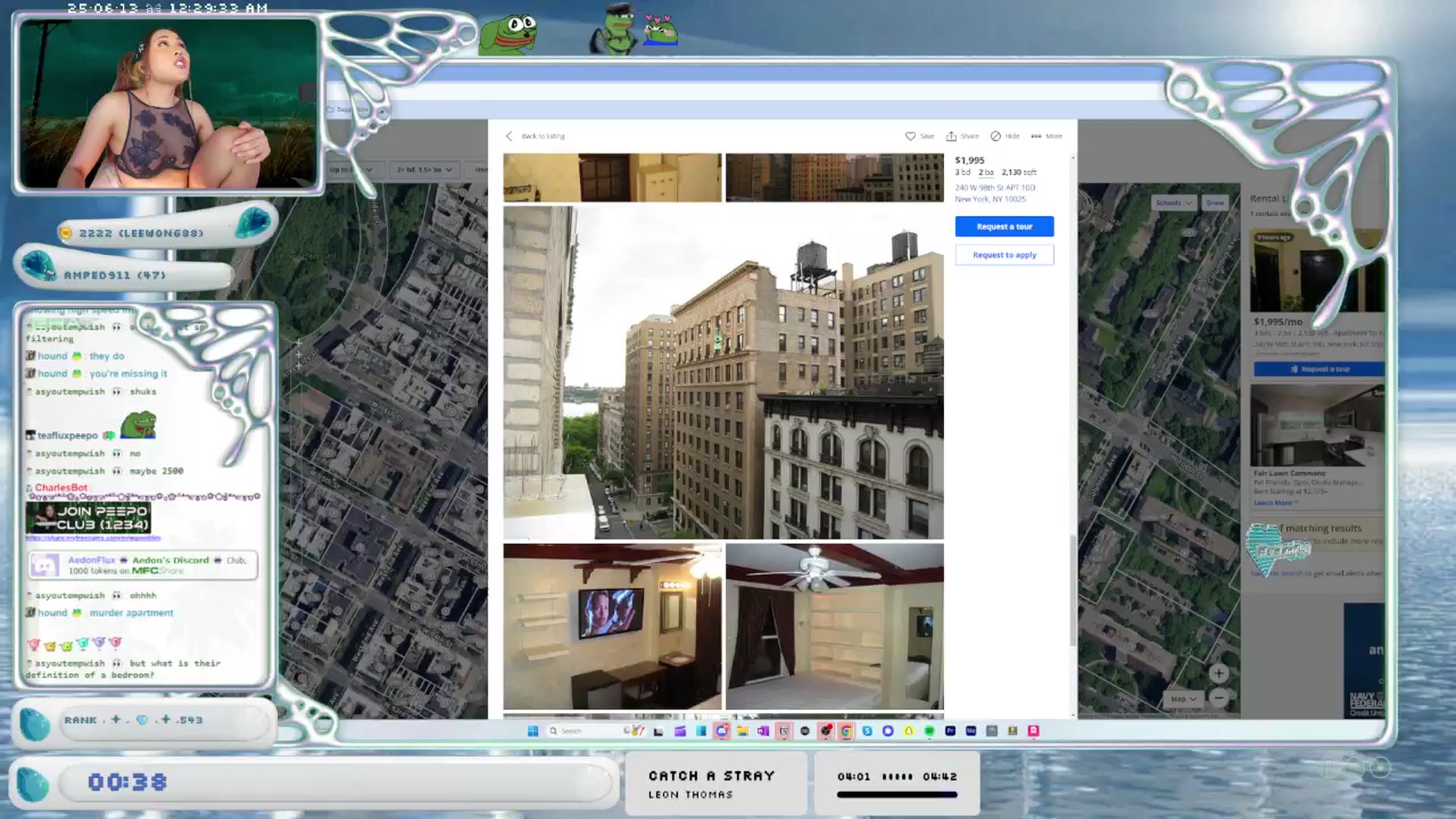The width and height of the screenshot is (1456, 819).
Task: Open the pink app icon ending the taskbar
Action: (x=1033, y=731)
